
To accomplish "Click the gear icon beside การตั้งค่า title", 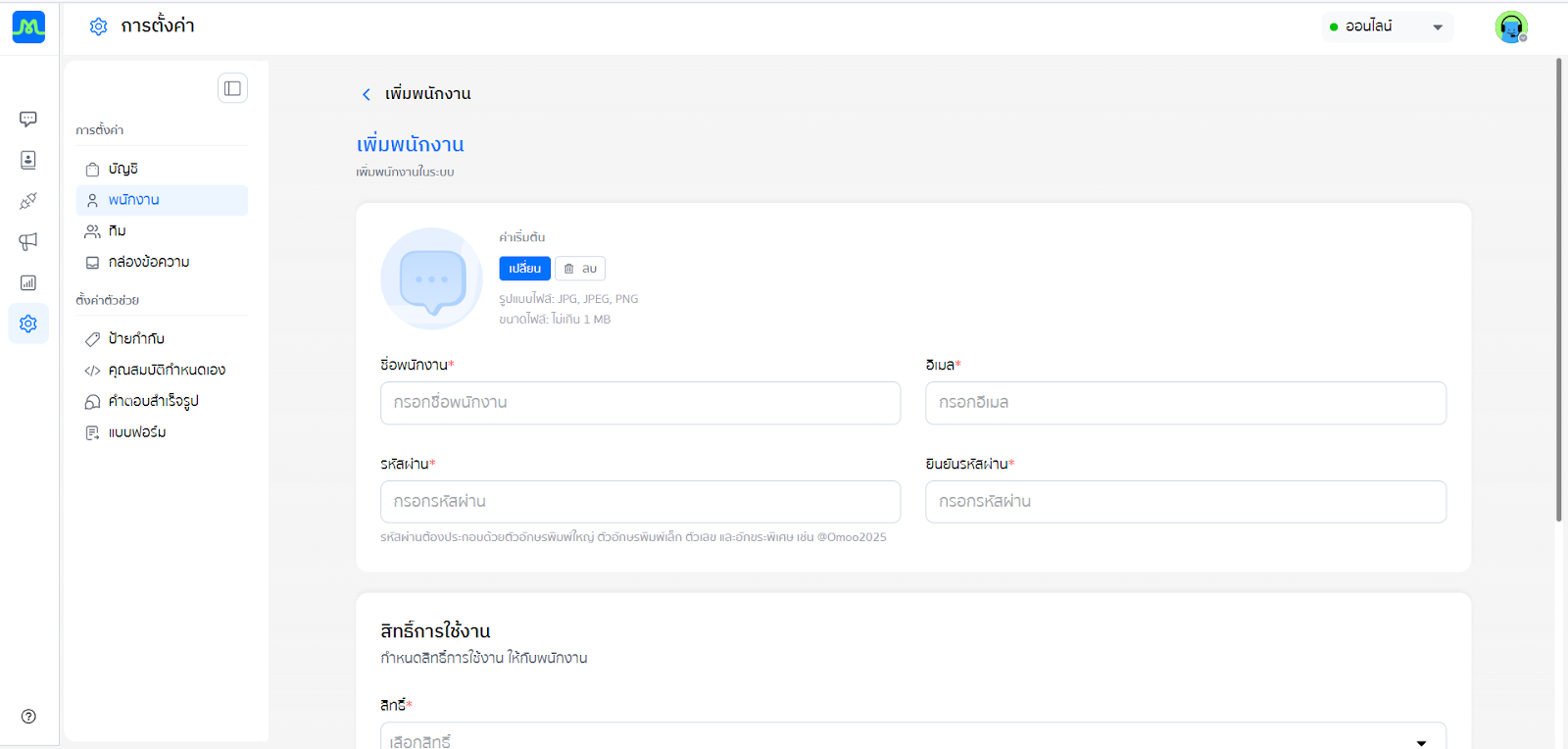I will point(98,26).
